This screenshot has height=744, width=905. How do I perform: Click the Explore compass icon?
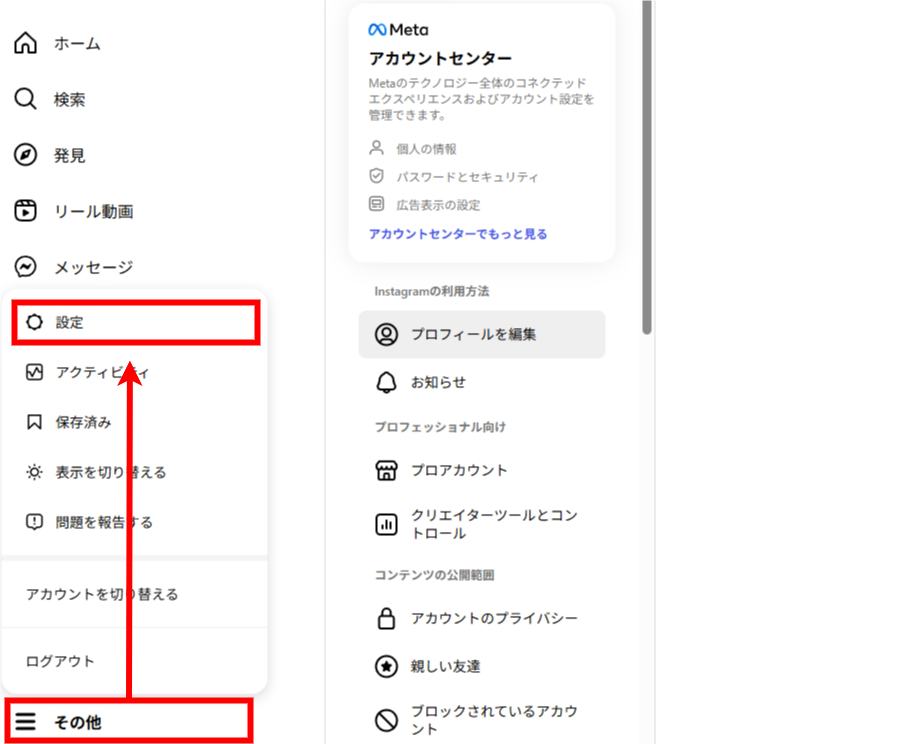[25, 156]
